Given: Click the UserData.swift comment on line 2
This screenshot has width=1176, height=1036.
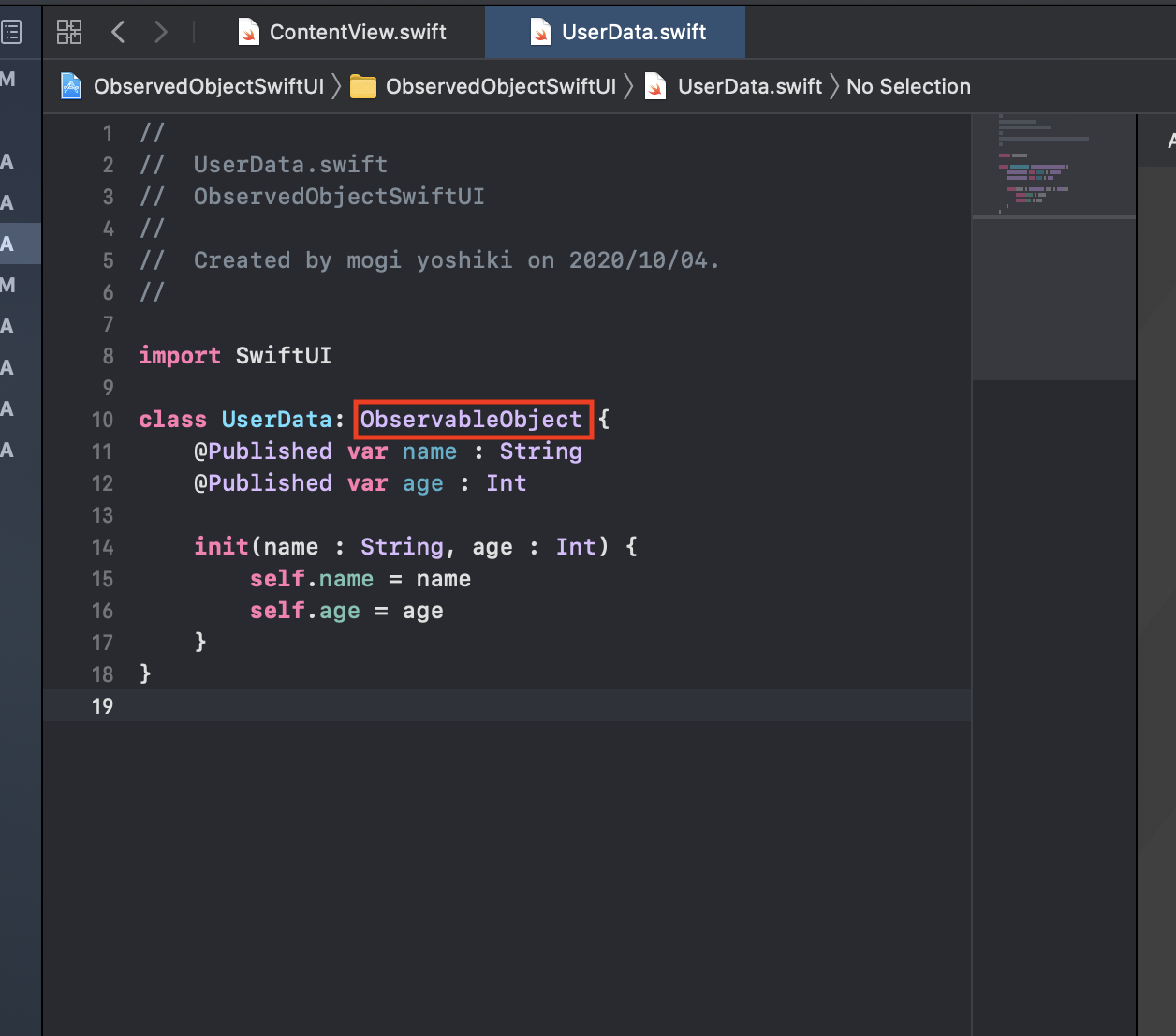Looking at the screenshot, I should [x=290, y=165].
